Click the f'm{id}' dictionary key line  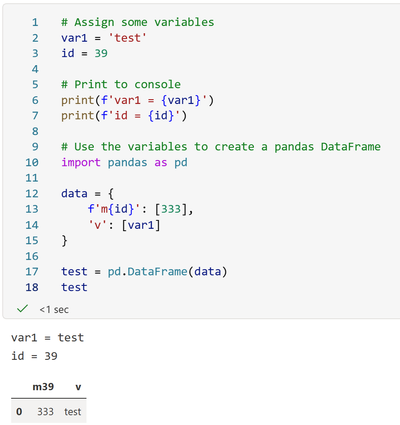(140, 209)
